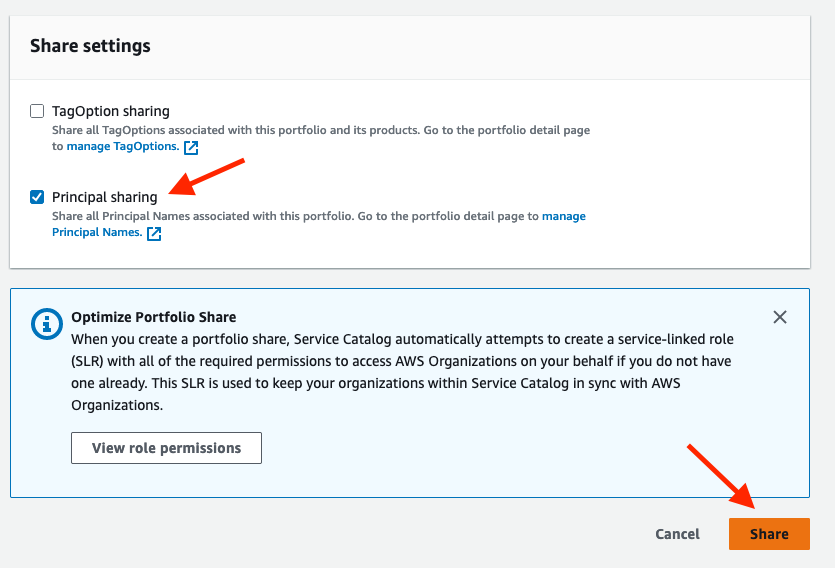Click the TagOption sharing description text
This screenshot has height=568, width=835.
(321, 138)
